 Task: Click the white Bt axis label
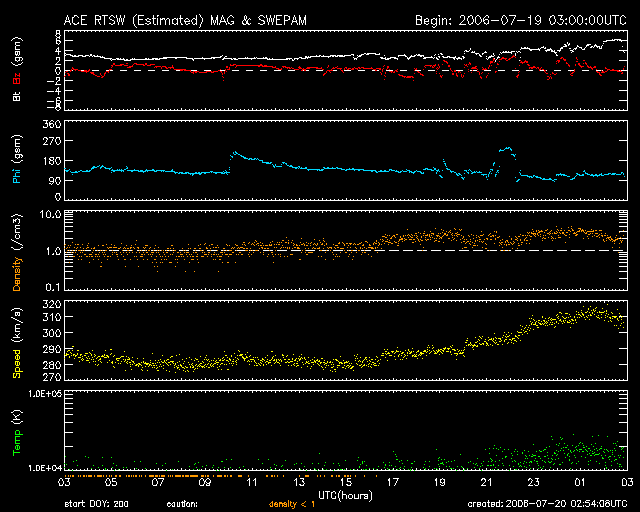(x=17, y=96)
